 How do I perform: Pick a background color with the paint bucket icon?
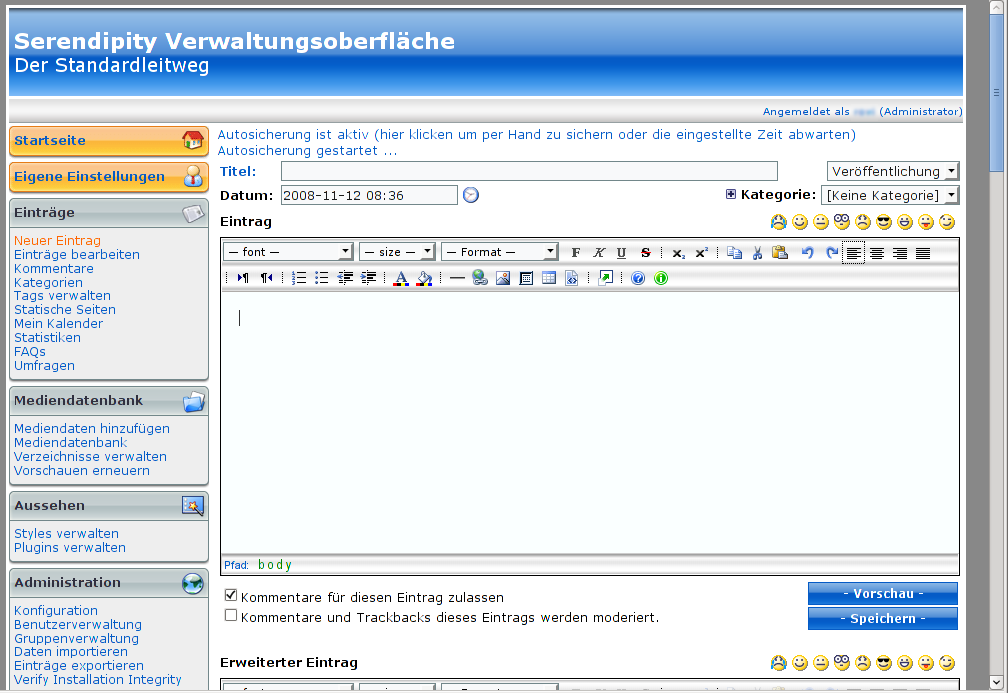click(424, 278)
